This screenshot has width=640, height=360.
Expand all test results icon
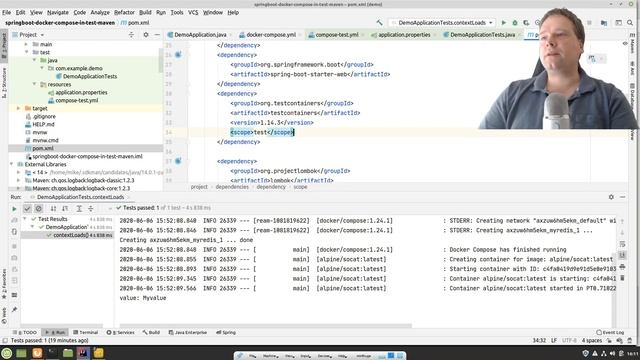(79, 209)
